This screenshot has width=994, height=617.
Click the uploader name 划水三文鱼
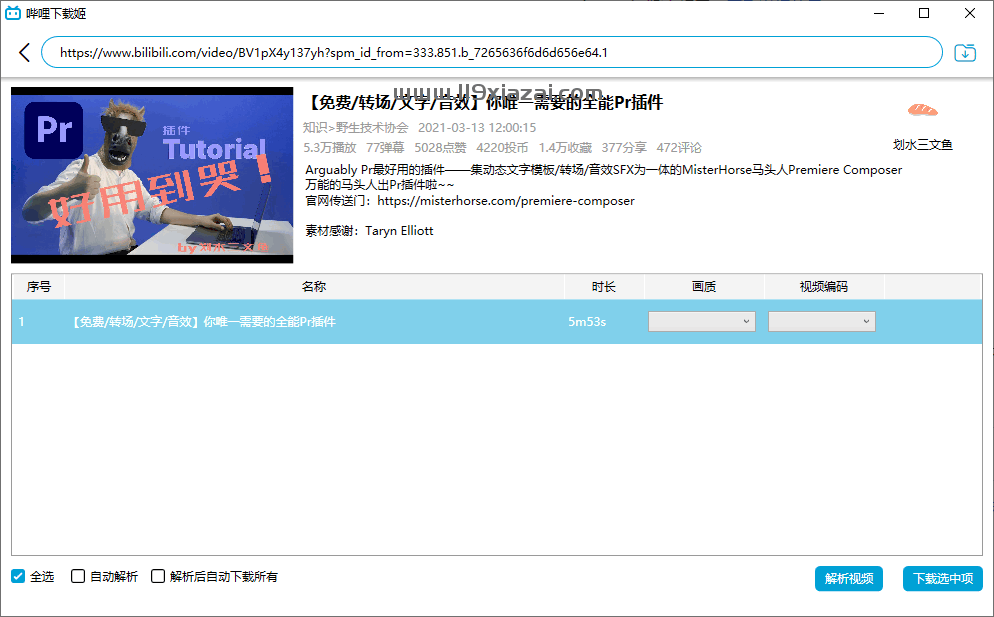(x=922, y=145)
